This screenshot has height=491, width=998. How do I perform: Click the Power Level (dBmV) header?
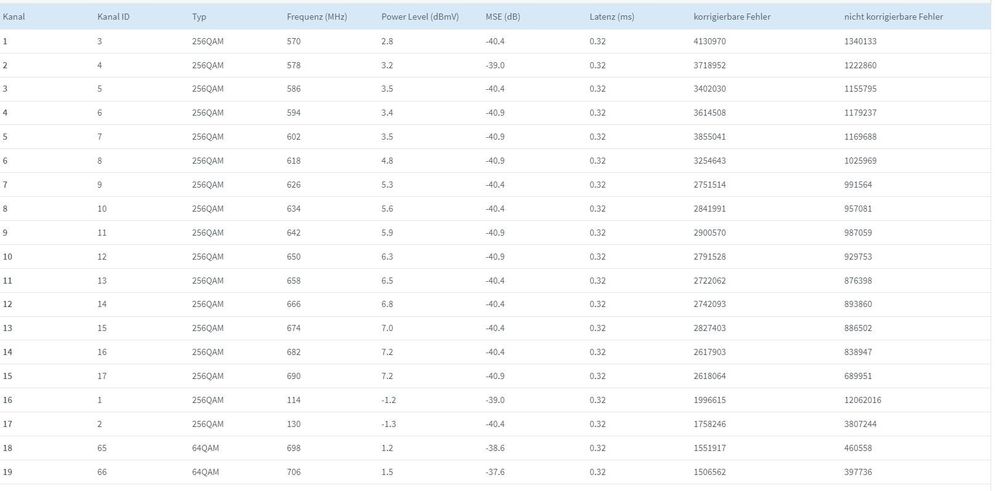(x=419, y=17)
